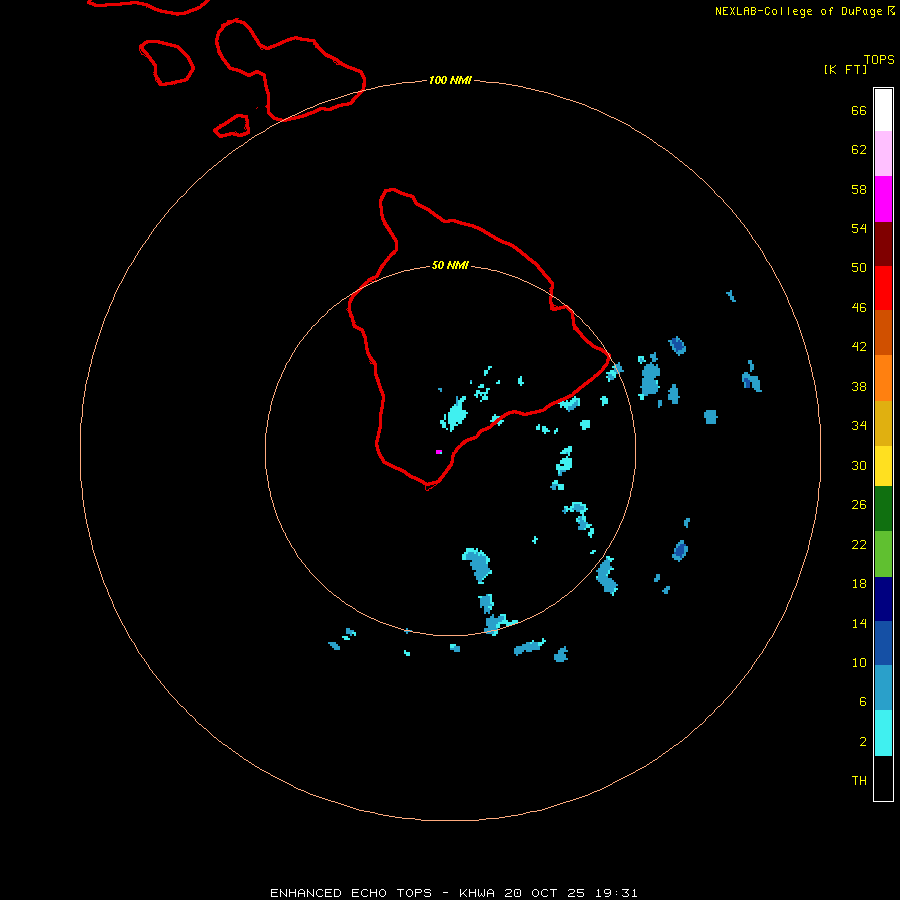The height and width of the screenshot is (900, 900).
Task: Click the gold legend color swatch
Action: click(x=883, y=422)
